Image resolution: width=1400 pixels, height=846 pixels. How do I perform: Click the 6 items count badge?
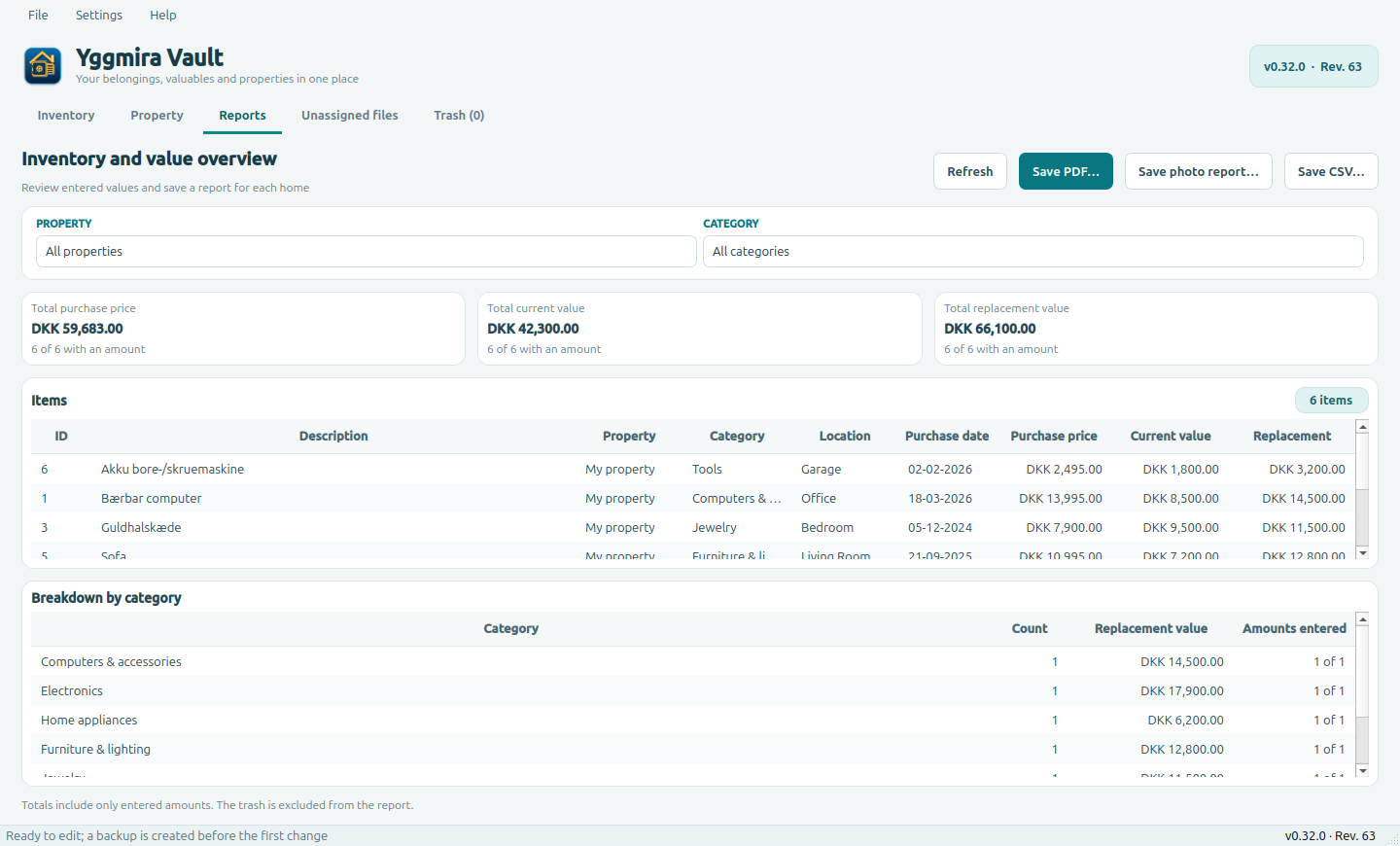tap(1331, 401)
